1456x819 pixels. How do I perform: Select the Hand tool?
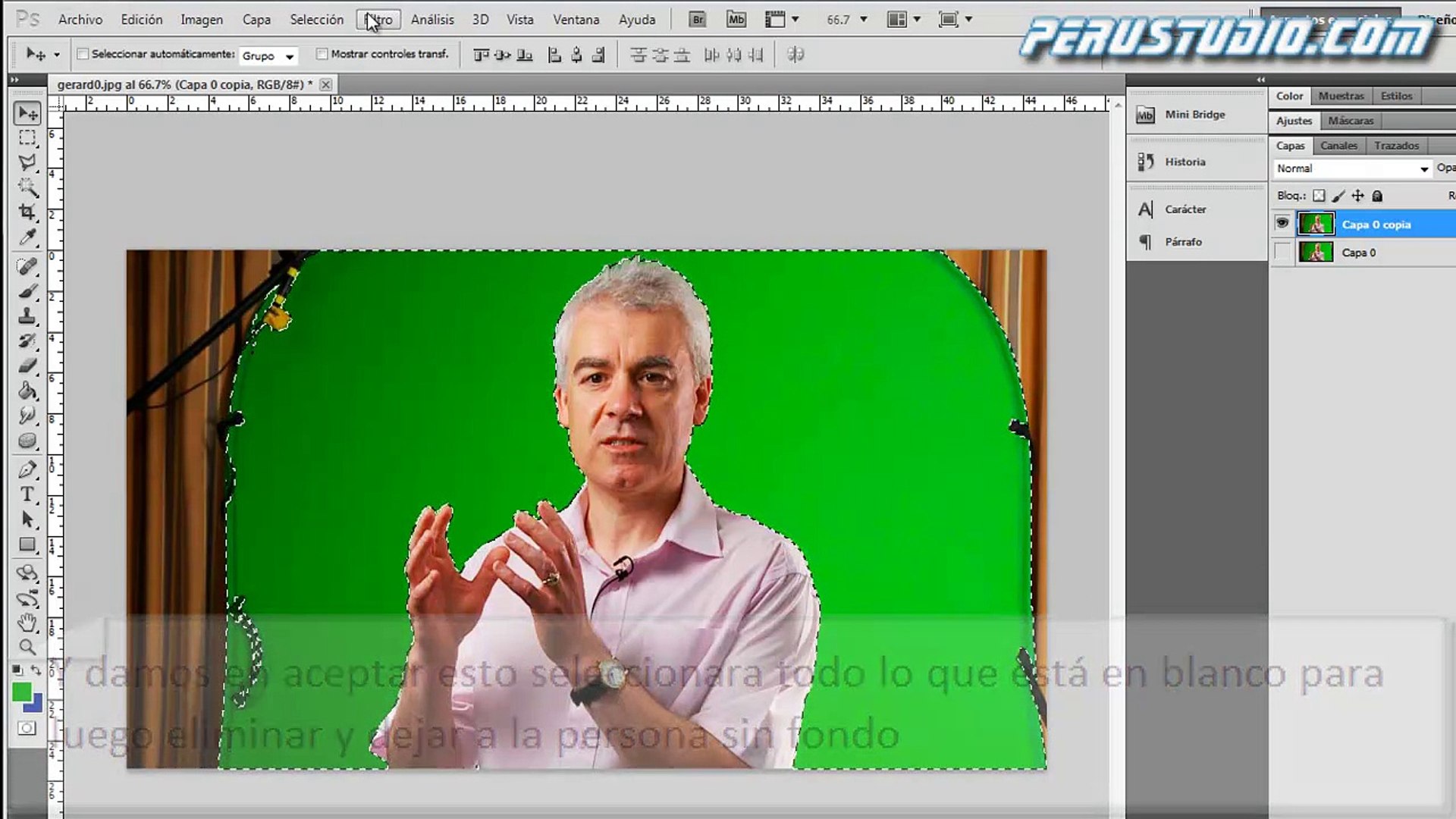(27, 623)
